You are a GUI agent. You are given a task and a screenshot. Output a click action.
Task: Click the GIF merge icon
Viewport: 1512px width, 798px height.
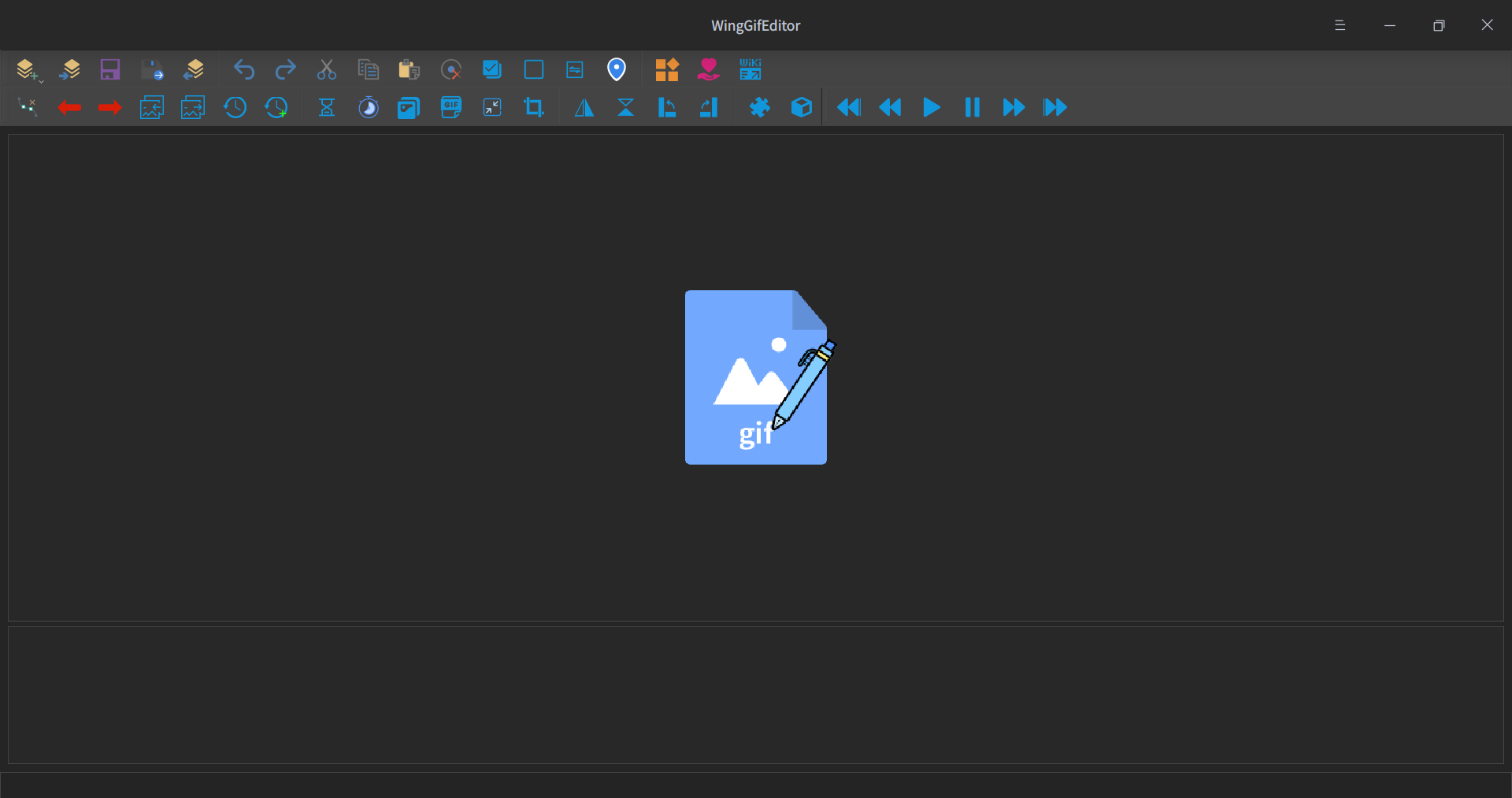coord(451,107)
